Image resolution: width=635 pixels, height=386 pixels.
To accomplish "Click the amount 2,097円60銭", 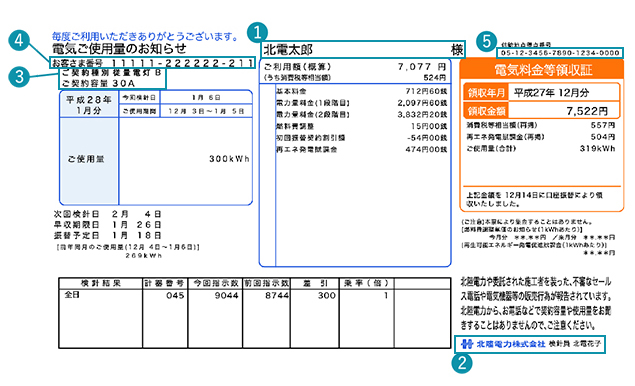I will coord(422,103).
